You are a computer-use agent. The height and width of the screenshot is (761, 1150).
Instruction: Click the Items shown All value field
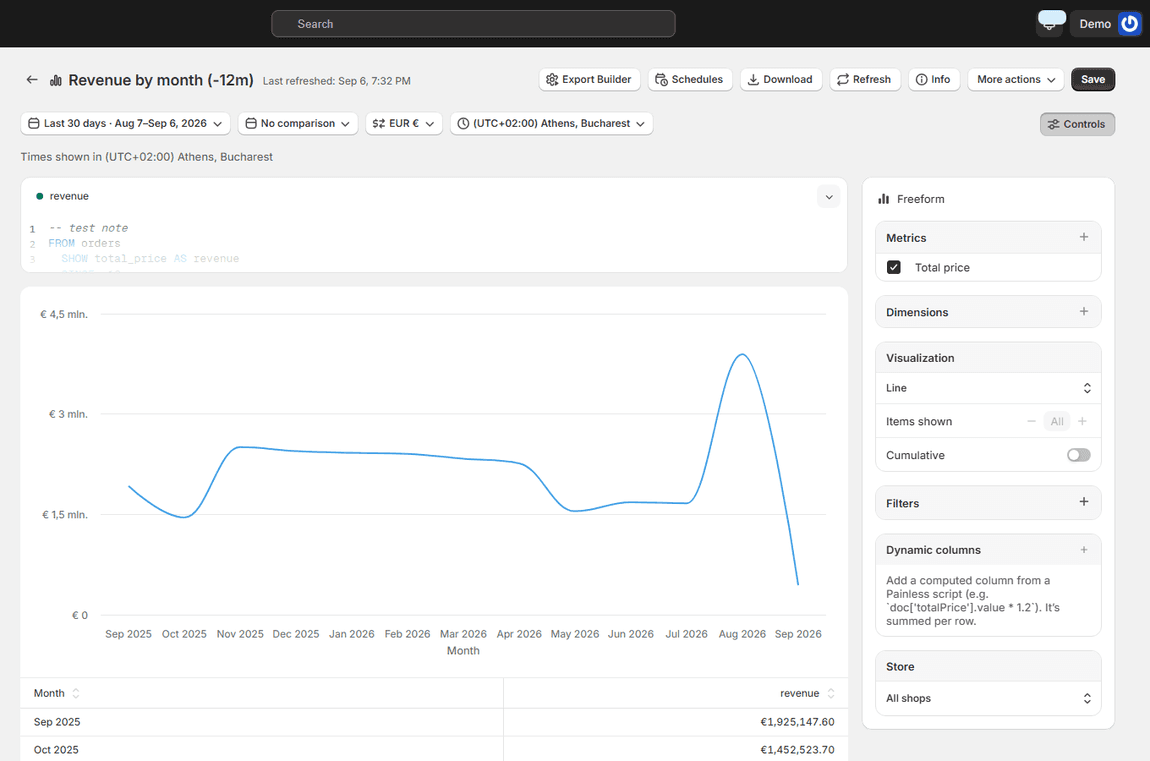(1056, 421)
